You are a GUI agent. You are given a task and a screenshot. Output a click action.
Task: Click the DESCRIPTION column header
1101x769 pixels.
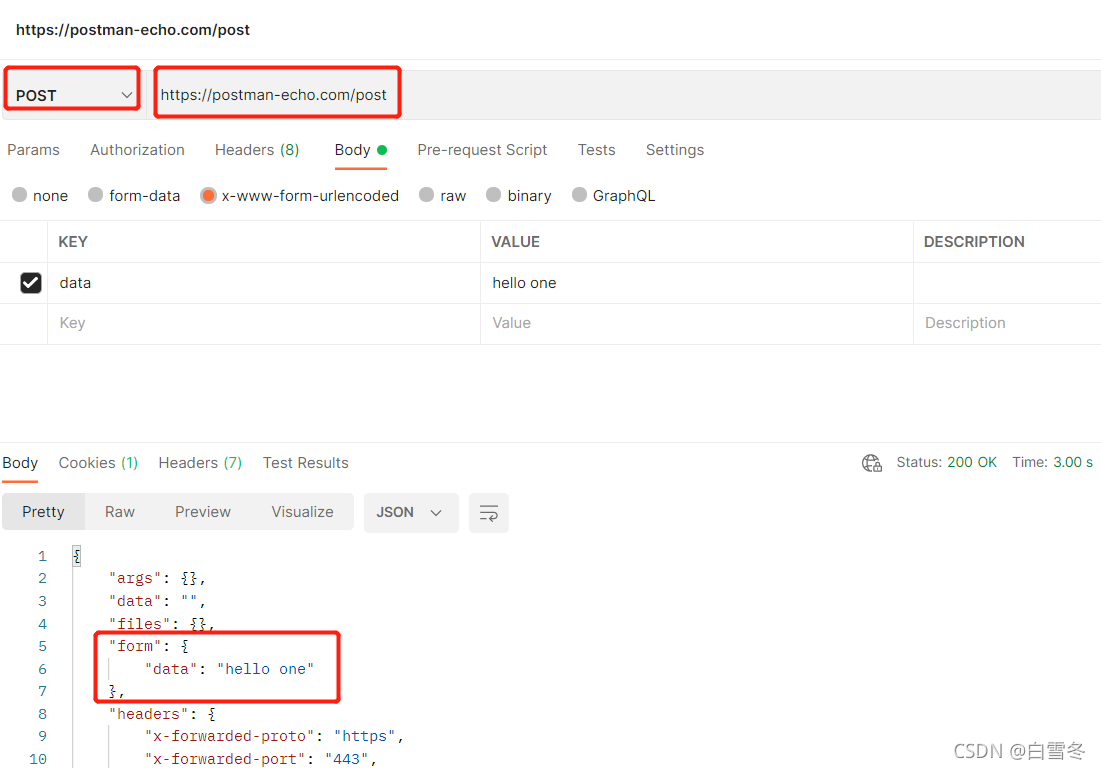[x=974, y=242]
